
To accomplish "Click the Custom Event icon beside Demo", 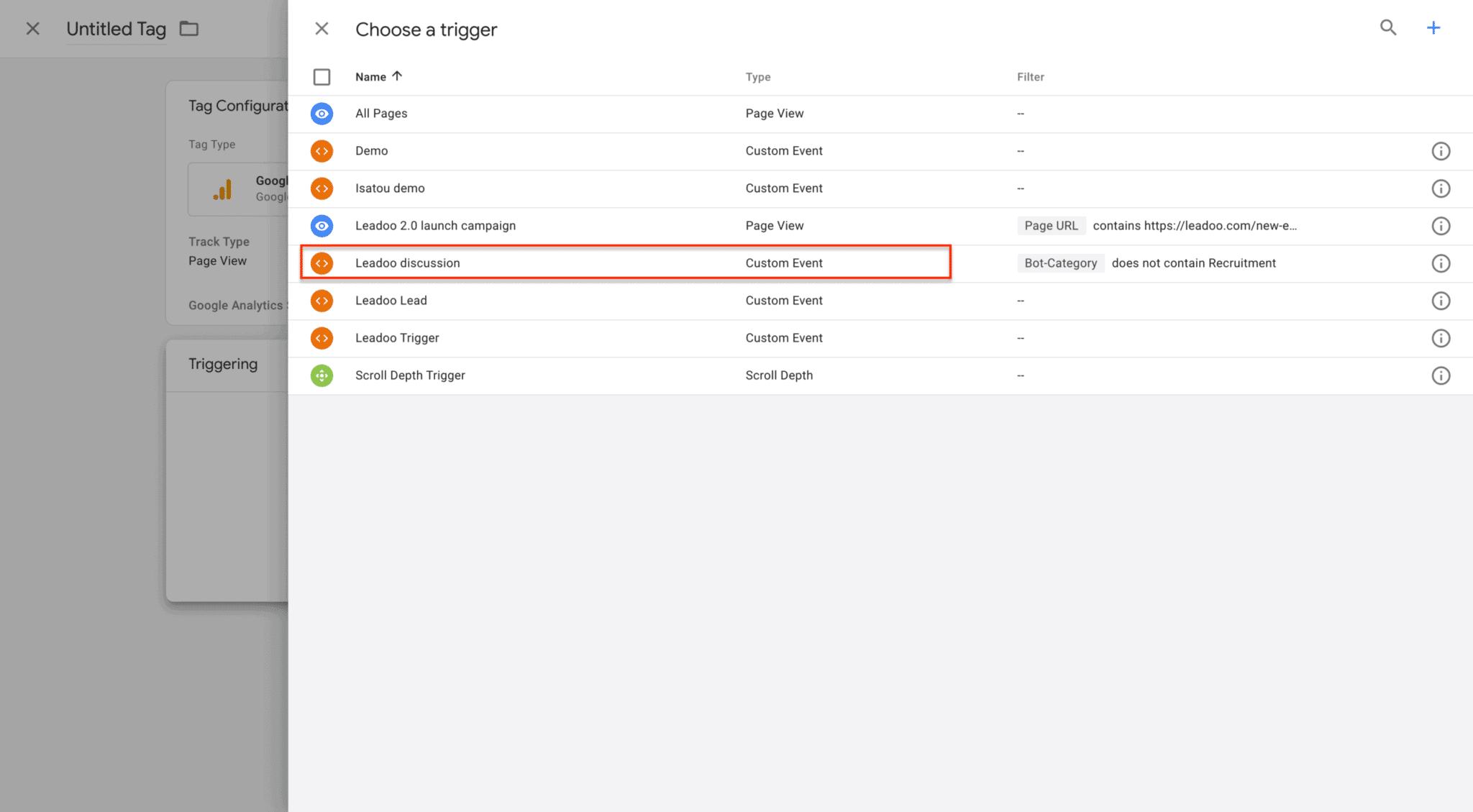I will coord(321,150).
